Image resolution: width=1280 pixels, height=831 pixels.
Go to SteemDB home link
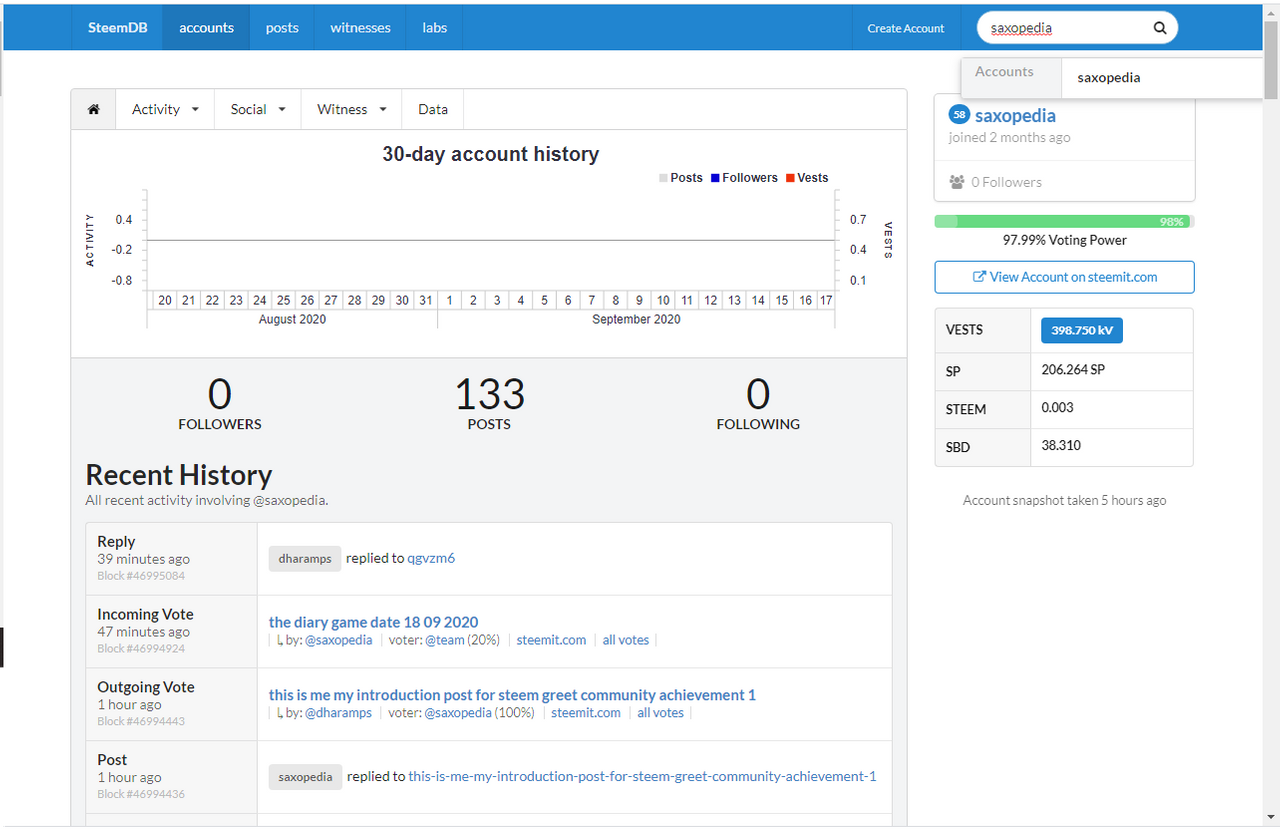pyautogui.click(x=118, y=28)
